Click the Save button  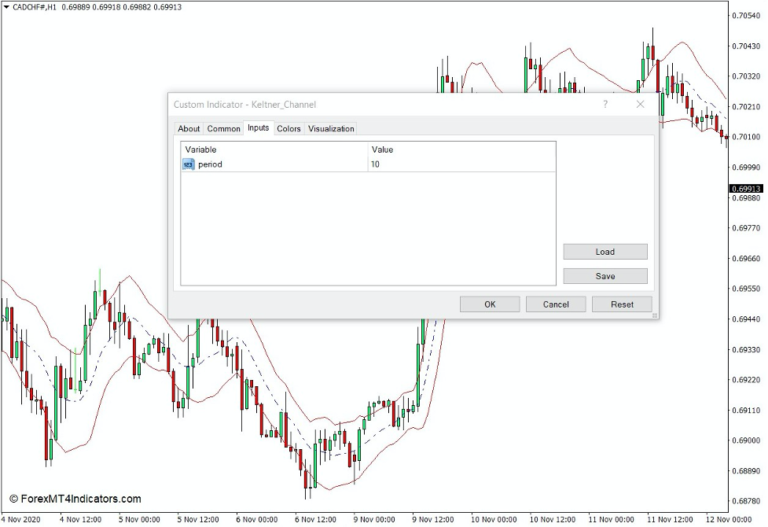coord(605,276)
